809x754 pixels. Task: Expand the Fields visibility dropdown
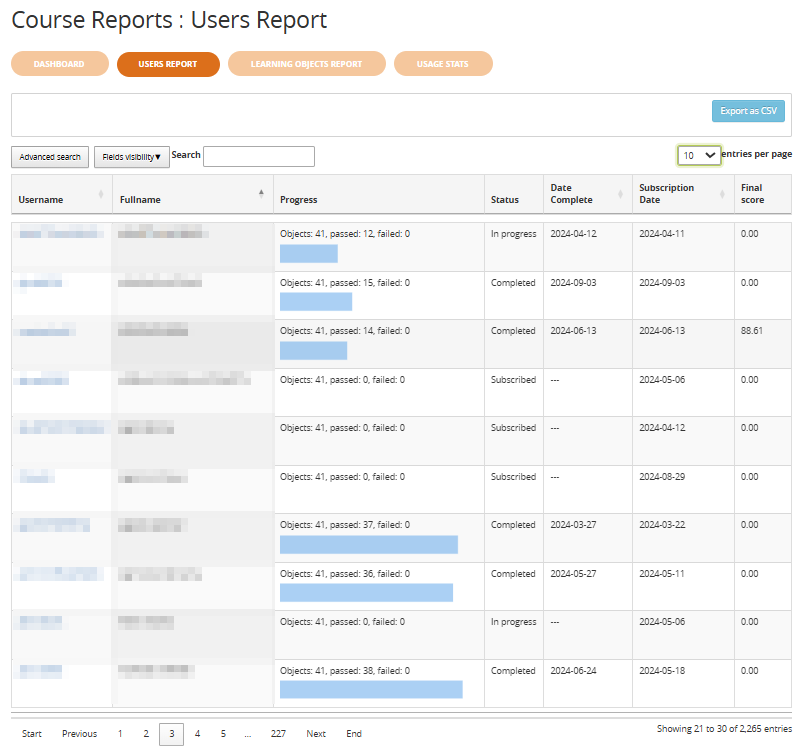click(131, 157)
